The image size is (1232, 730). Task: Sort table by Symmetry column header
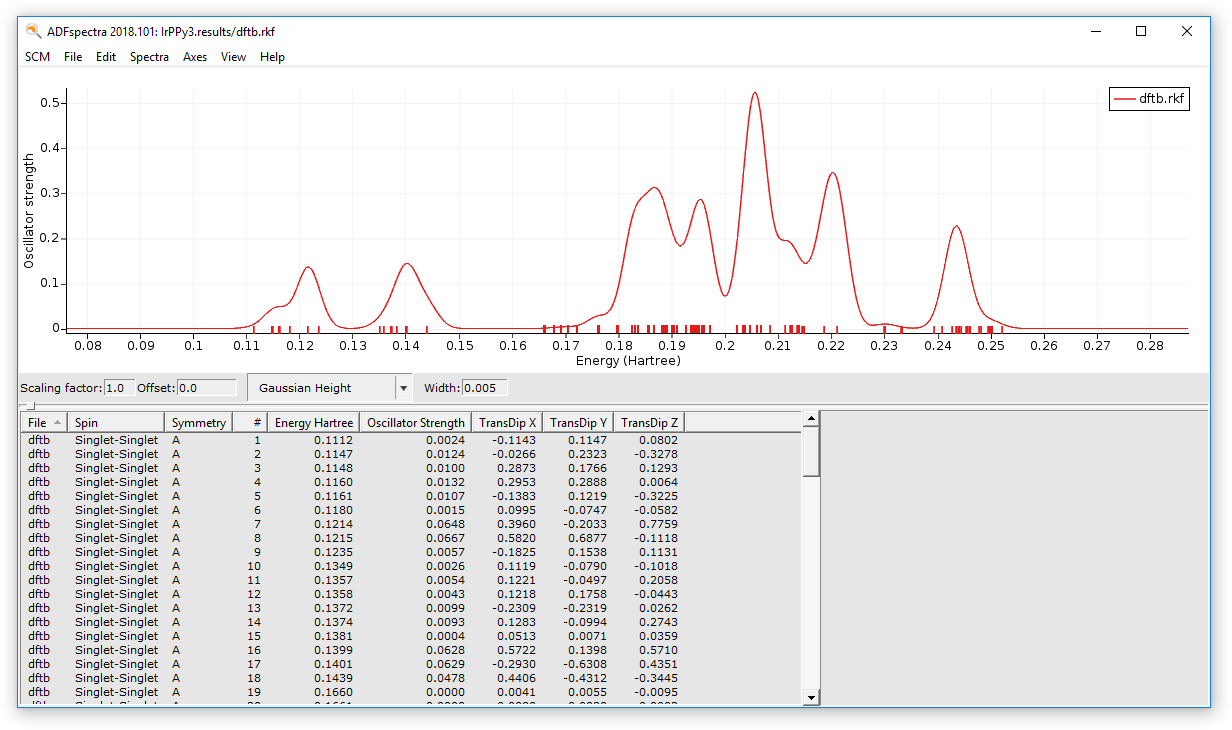(x=199, y=423)
